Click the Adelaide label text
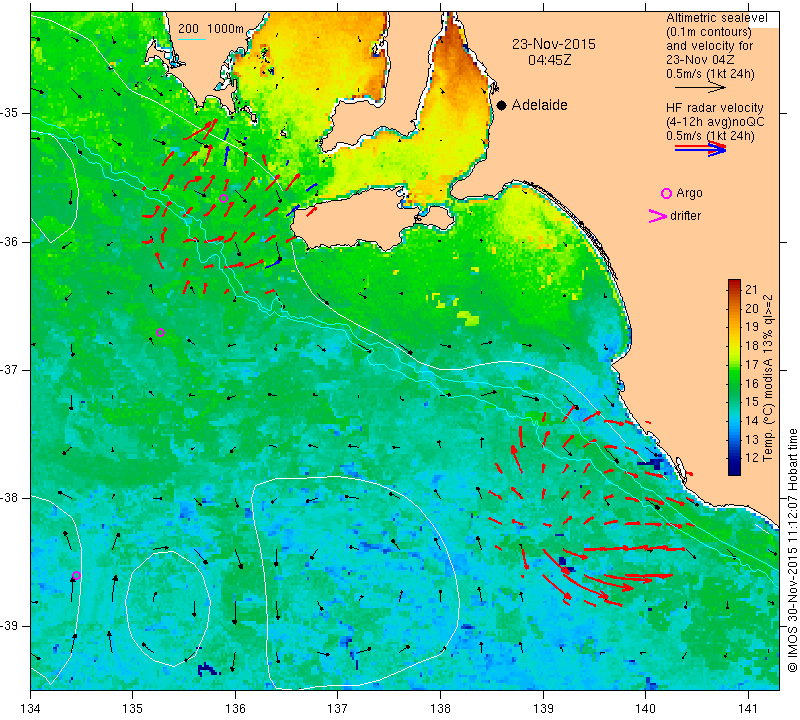Image resolution: width=800 pixels, height=720 pixels. pyautogui.click(x=539, y=105)
